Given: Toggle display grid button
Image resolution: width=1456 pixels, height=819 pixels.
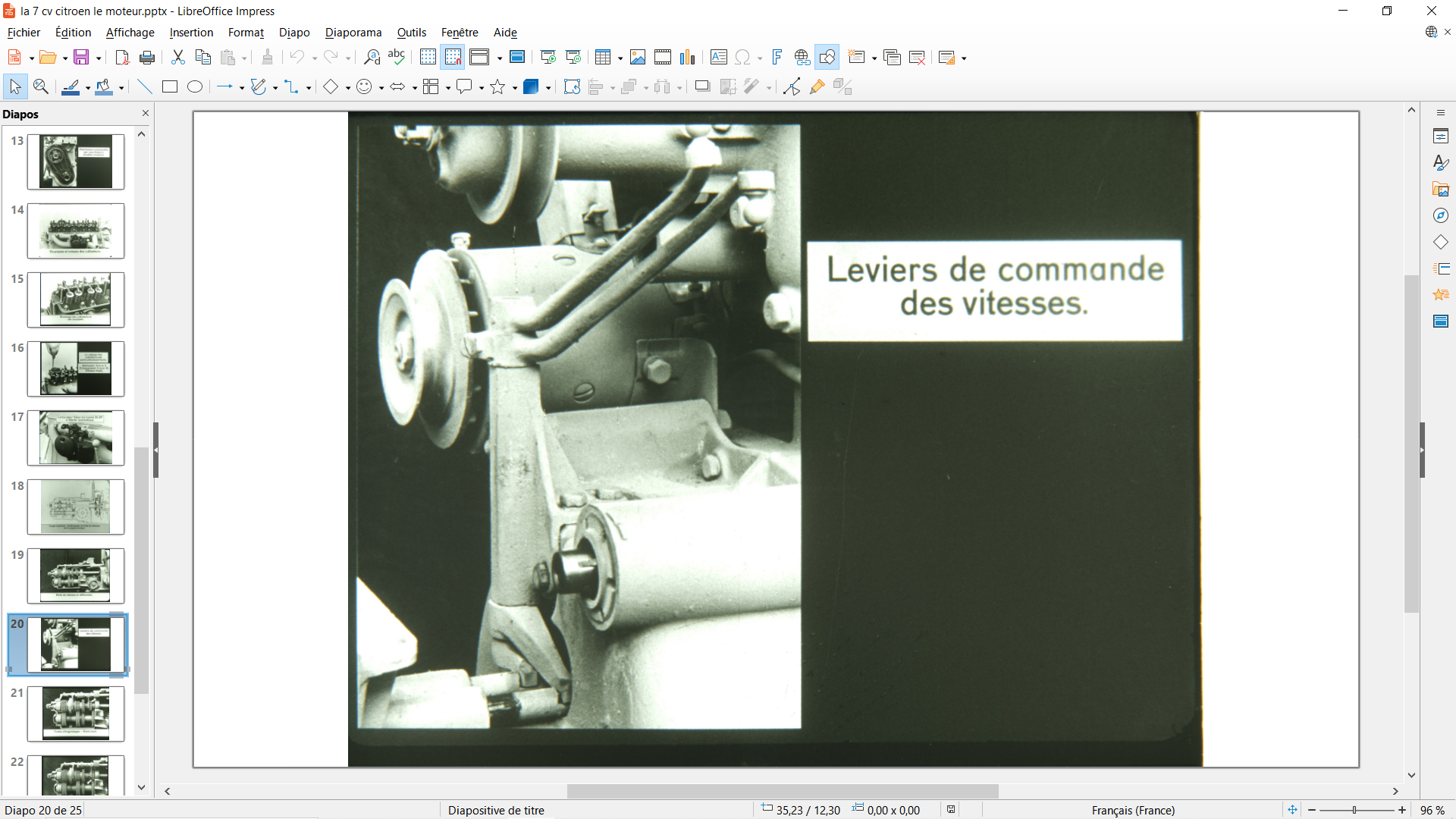Looking at the screenshot, I should [x=428, y=58].
